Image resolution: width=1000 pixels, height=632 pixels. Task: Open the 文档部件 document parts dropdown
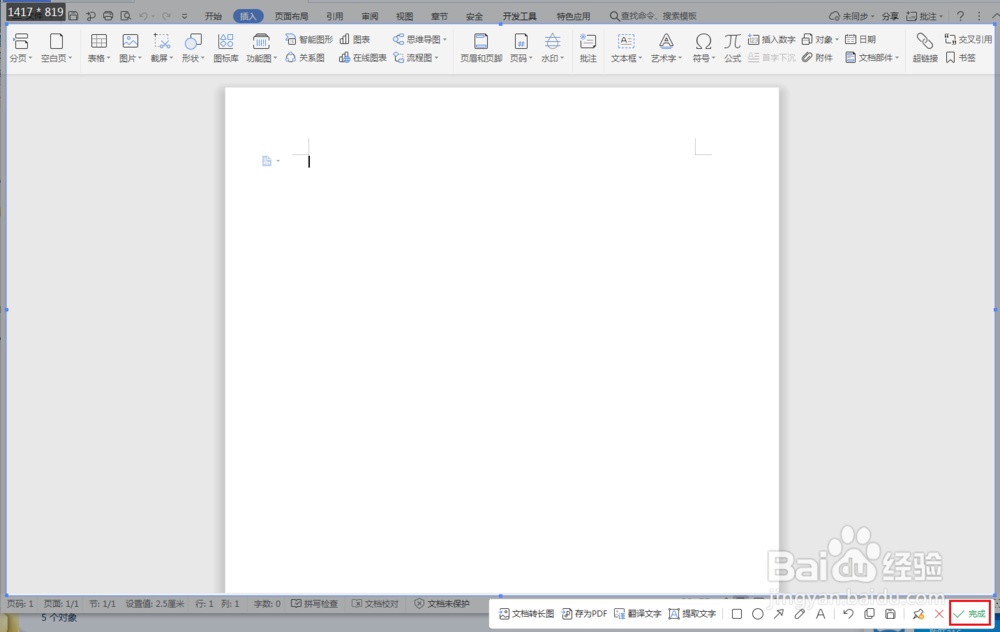tap(872, 57)
